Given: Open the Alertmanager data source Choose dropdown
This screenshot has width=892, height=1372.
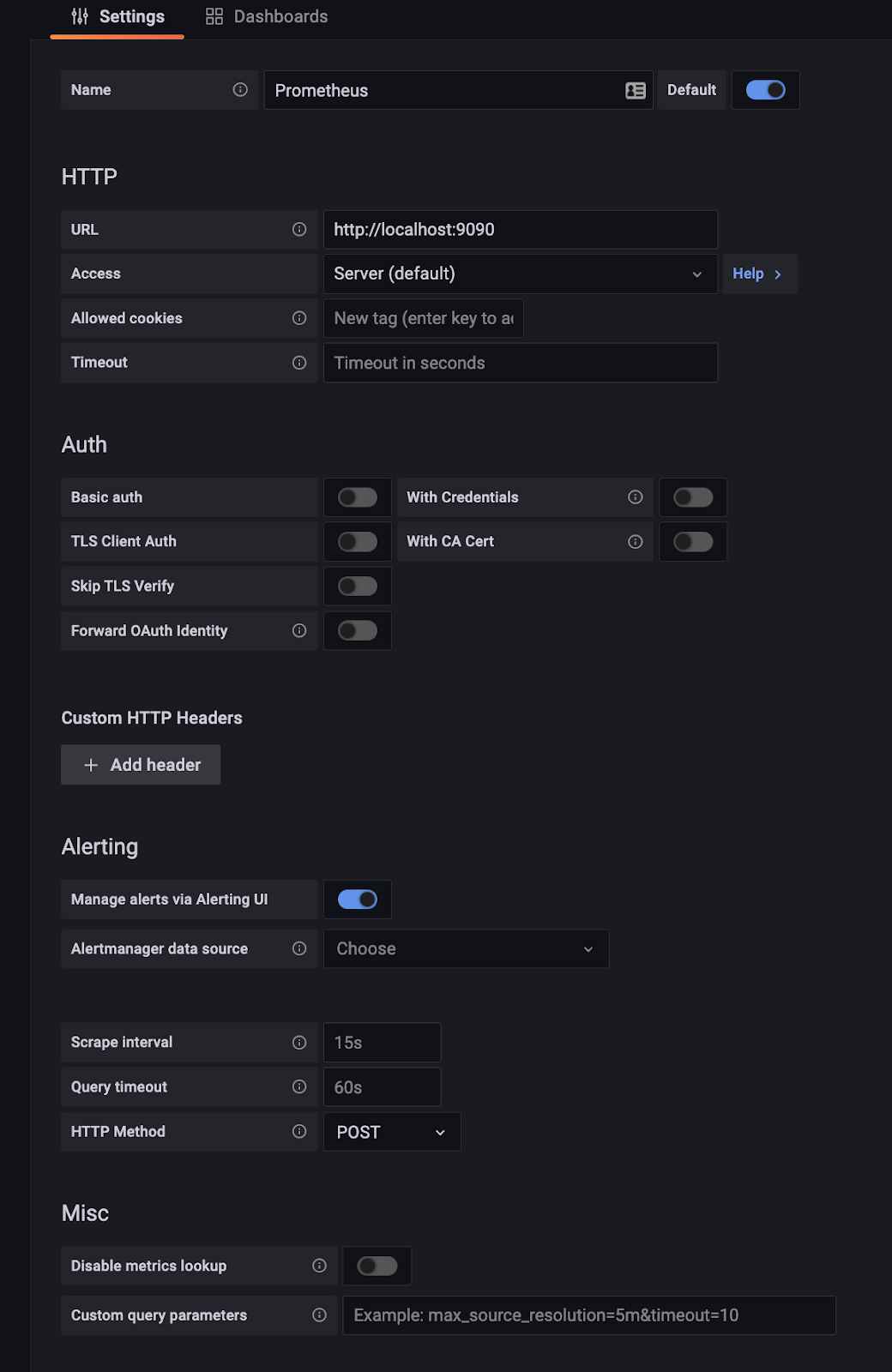Looking at the screenshot, I should pyautogui.click(x=466, y=948).
